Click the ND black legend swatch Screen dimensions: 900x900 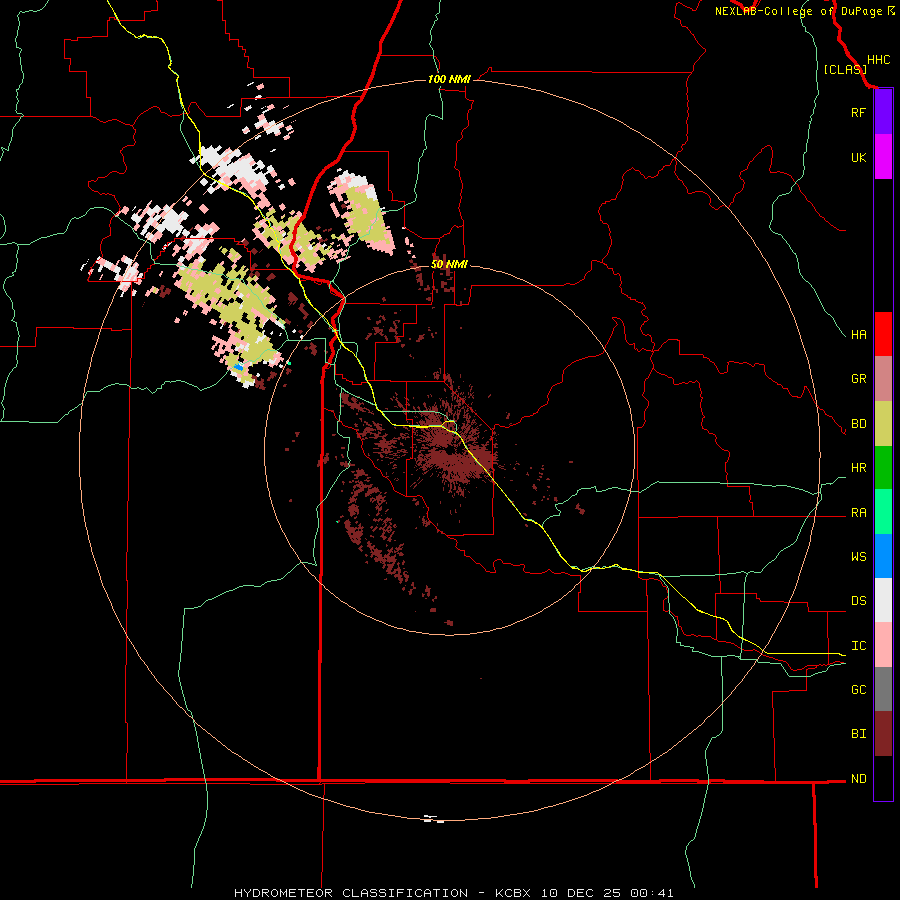click(883, 778)
